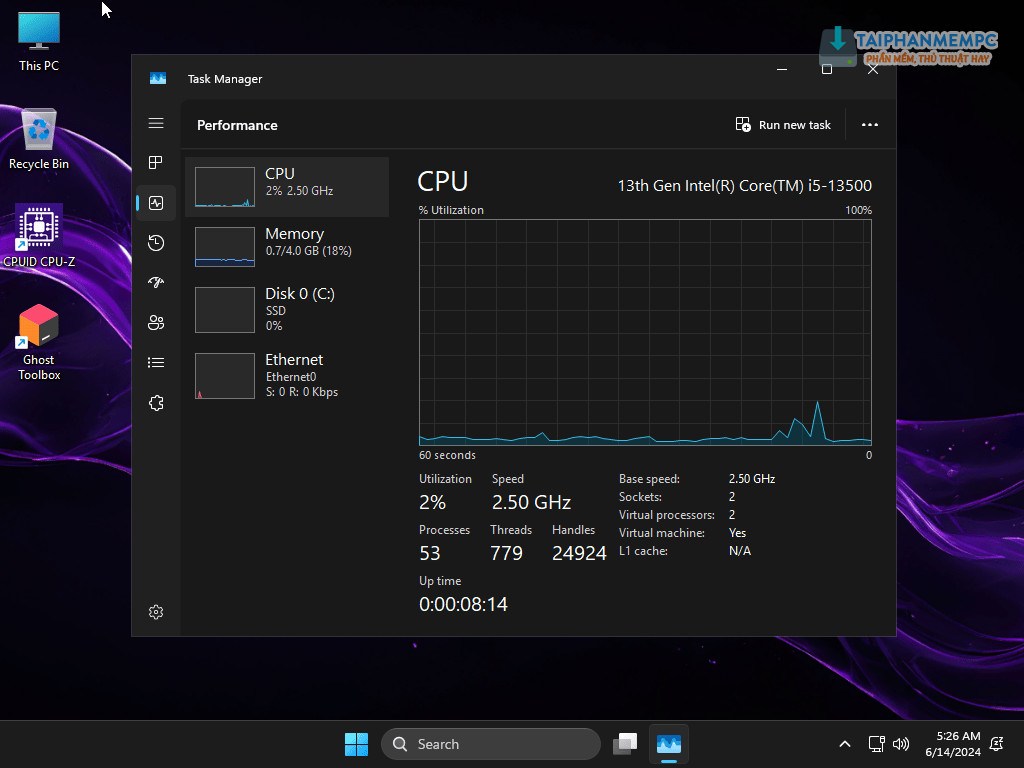This screenshot has width=1024, height=768.
Task: Click the Windows Start button
Action: tap(356, 744)
